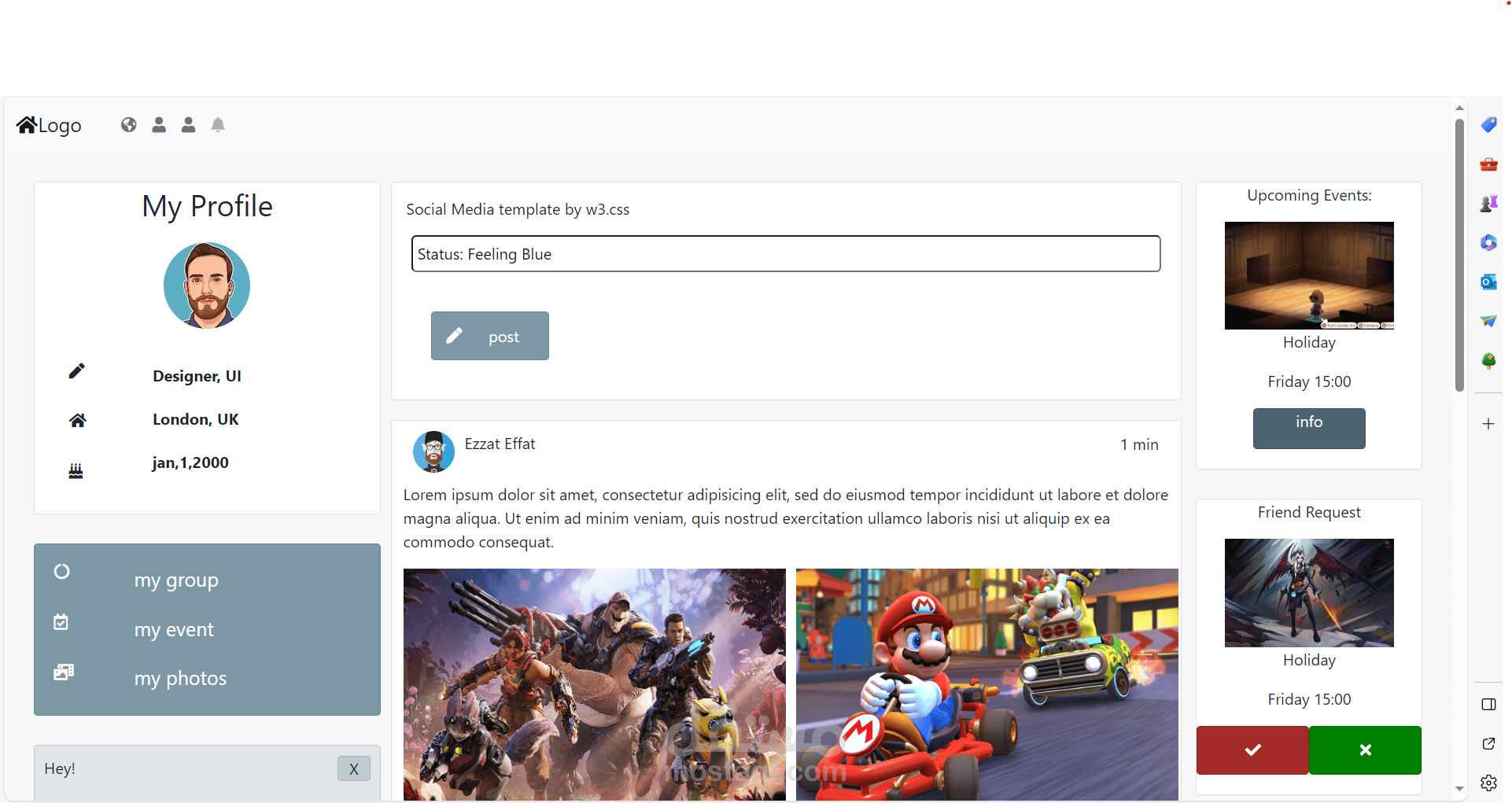Click the Ezzat Effat name in the post
The height and width of the screenshot is (803, 1512).
[500, 444]
